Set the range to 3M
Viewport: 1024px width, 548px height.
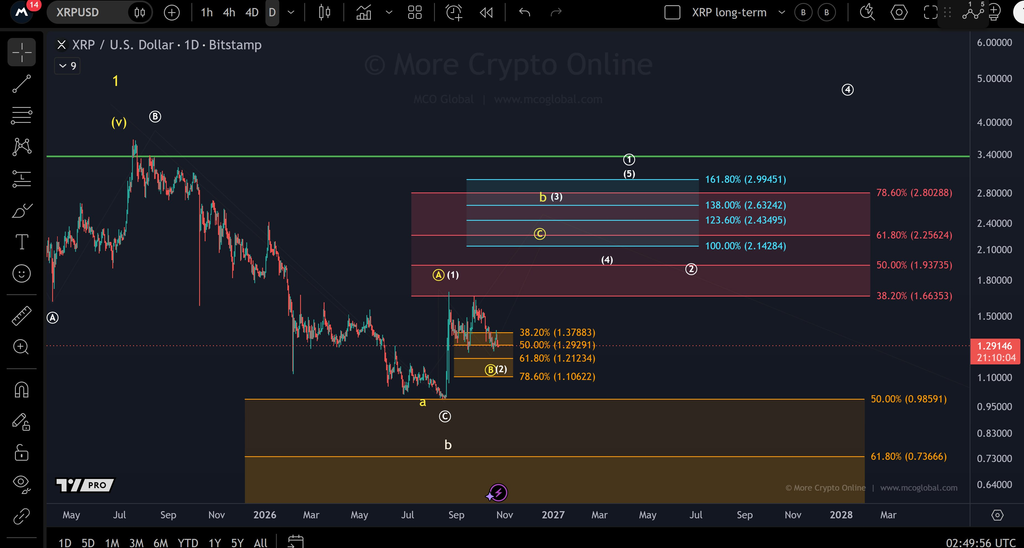click(136, 542)
